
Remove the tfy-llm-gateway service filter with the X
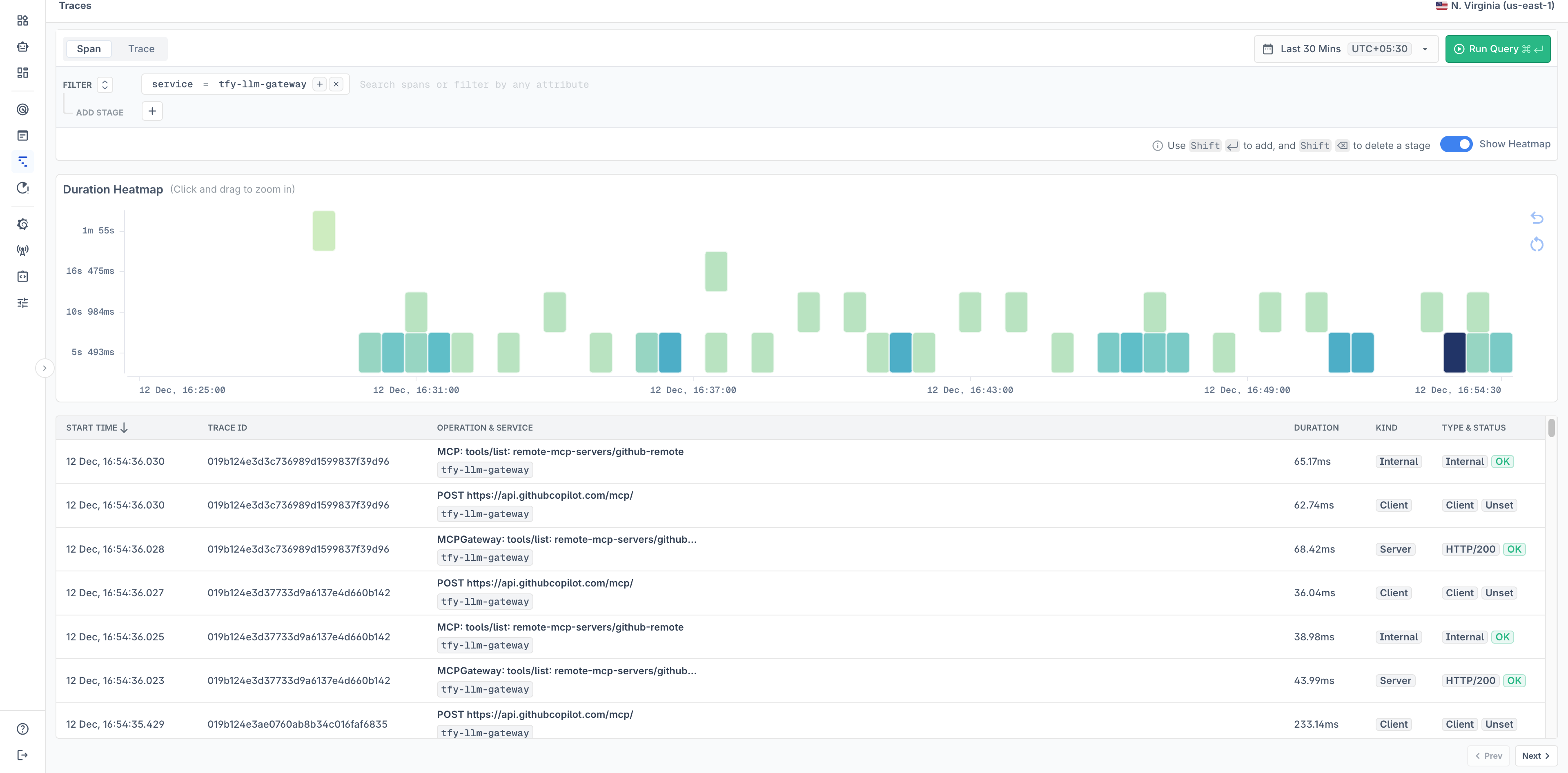pyautogui.click(x=336, y=84)
